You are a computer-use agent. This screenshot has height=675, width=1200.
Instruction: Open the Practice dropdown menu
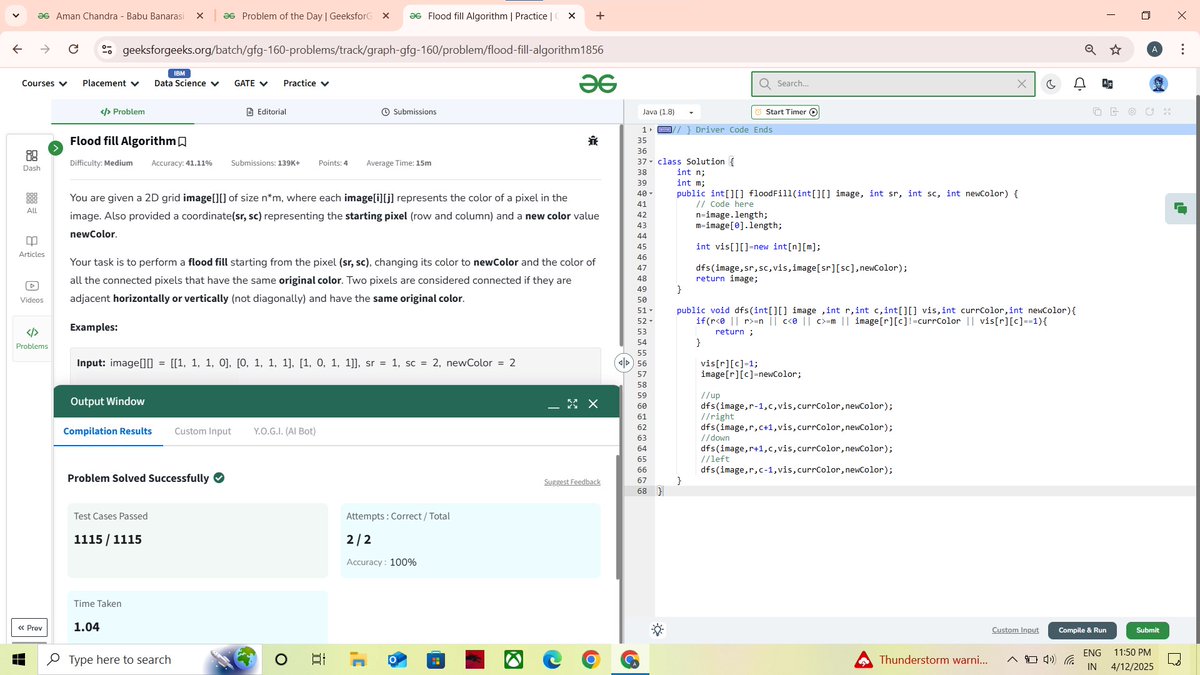(x=306, y=83)
